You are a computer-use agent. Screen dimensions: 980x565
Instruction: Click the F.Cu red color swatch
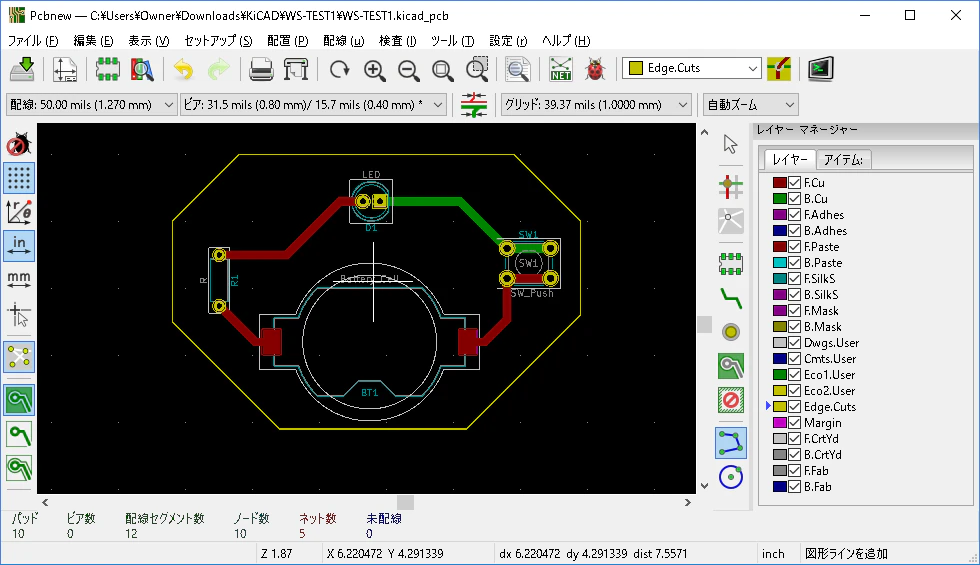click(779, 182)
